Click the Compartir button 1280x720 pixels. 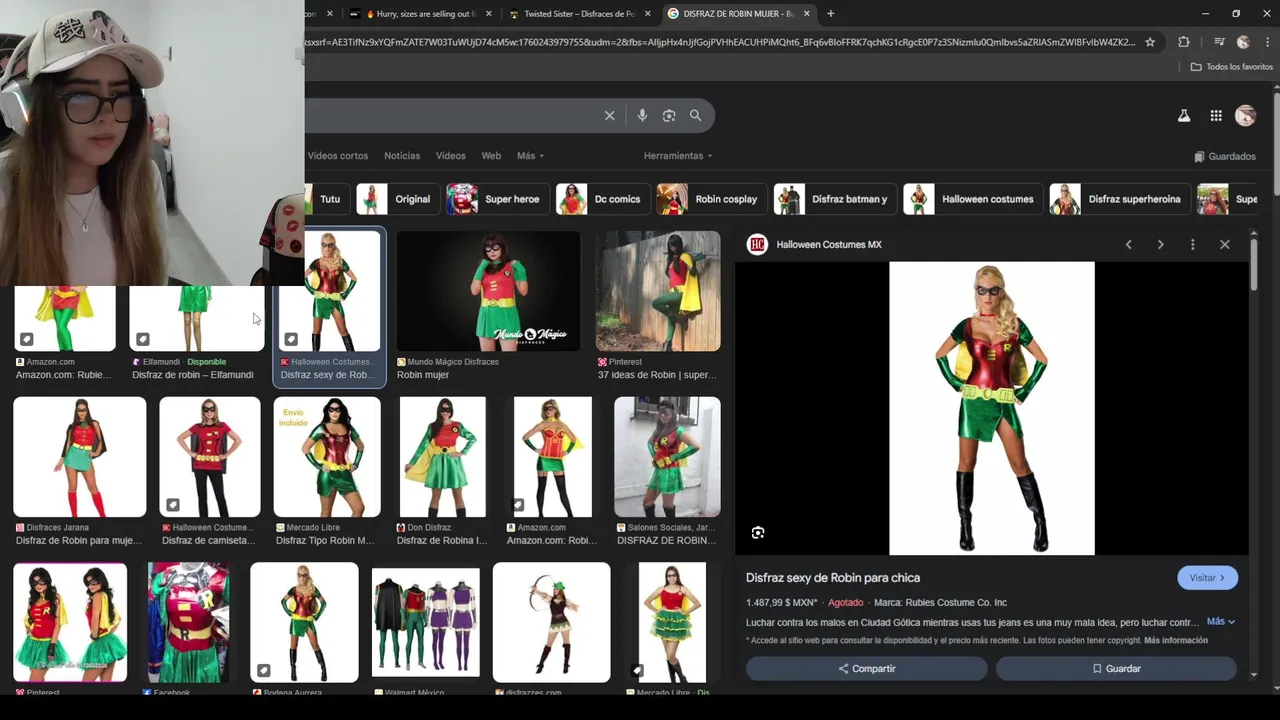(867, 669)
